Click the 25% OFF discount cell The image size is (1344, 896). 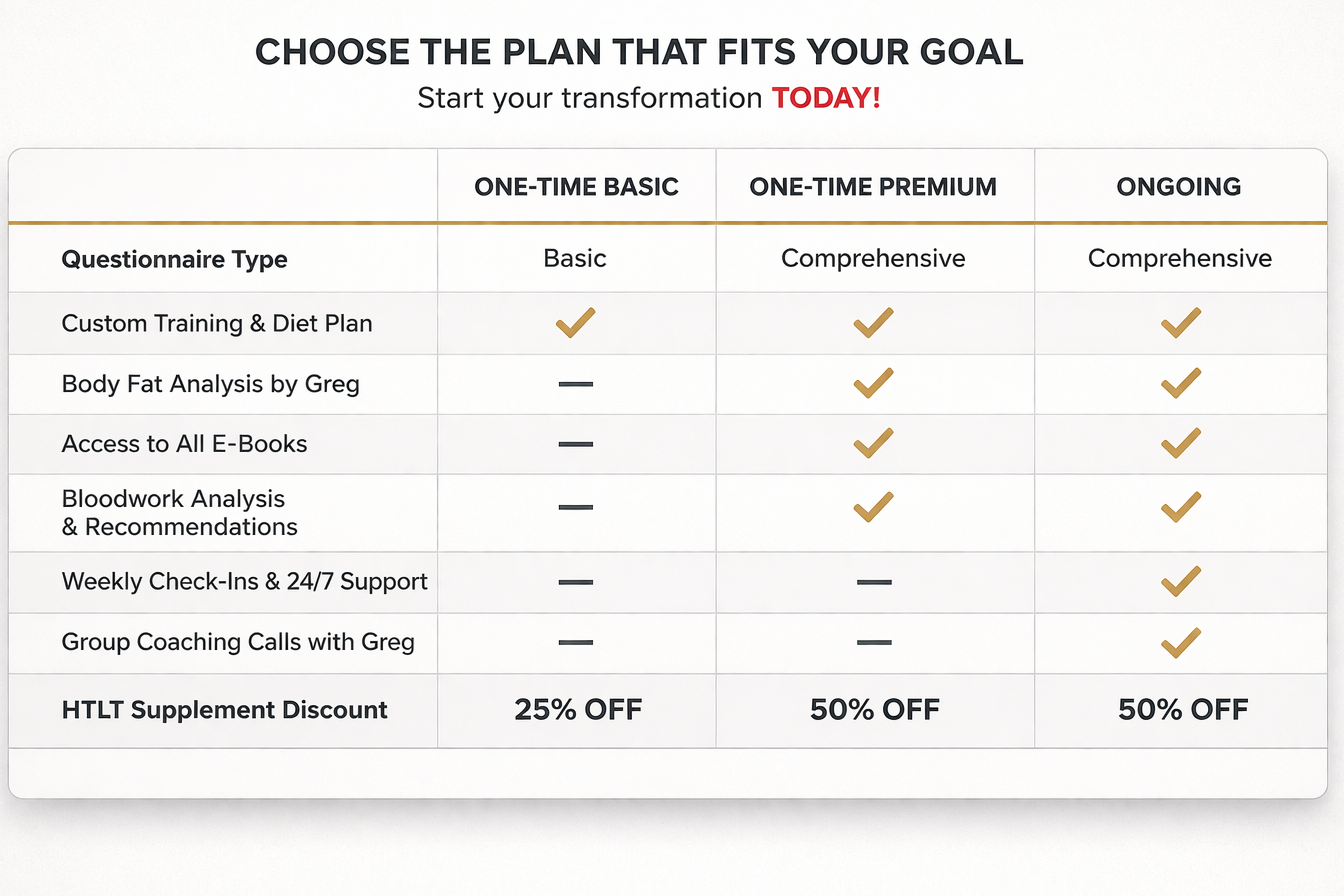pos(577,710)
